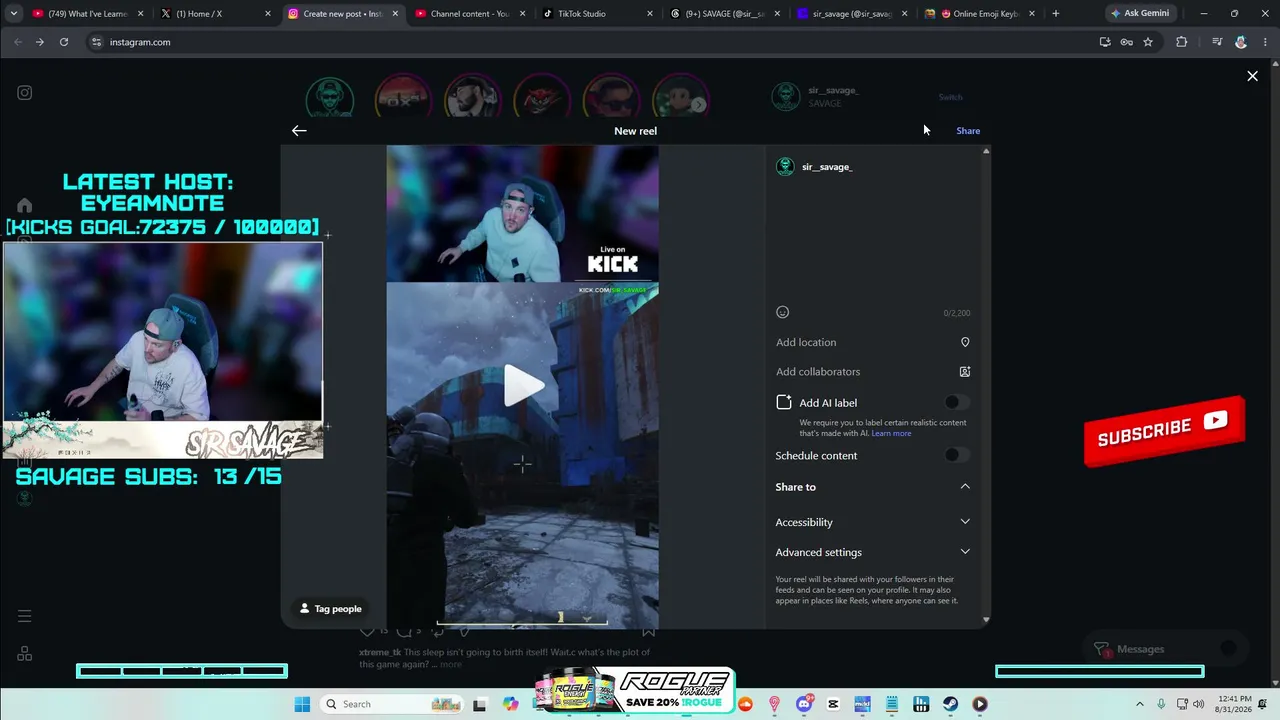Click the instagram.com address bar
This screenshot has width=1280, height=720.
point(590,42)
